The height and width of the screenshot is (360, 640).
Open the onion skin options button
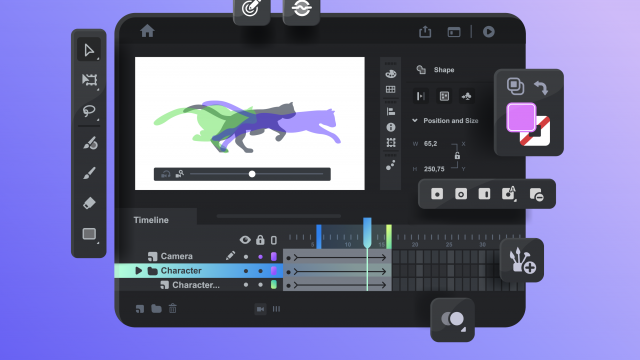(453, 320)
